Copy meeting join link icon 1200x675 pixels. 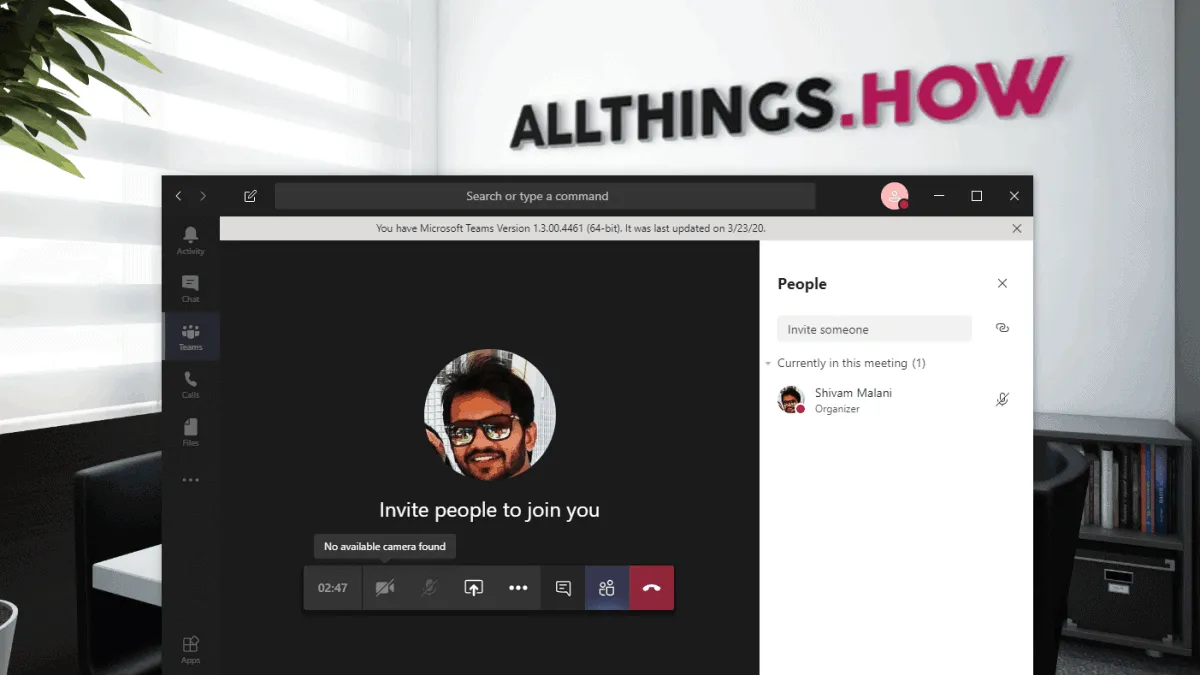click(1002, 328)
